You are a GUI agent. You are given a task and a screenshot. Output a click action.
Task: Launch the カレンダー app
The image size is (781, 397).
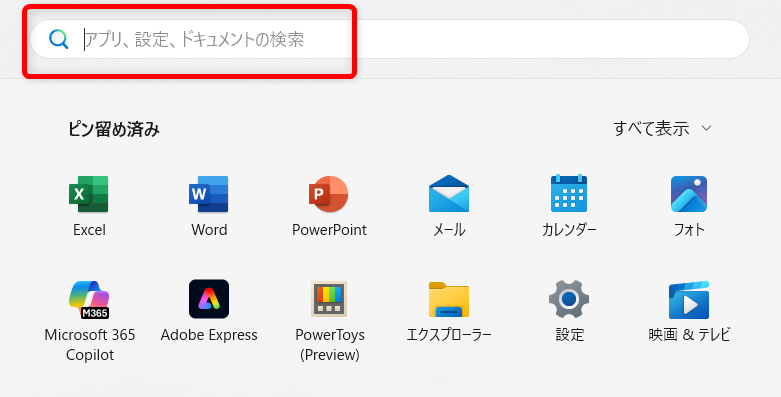coord(569,194)
